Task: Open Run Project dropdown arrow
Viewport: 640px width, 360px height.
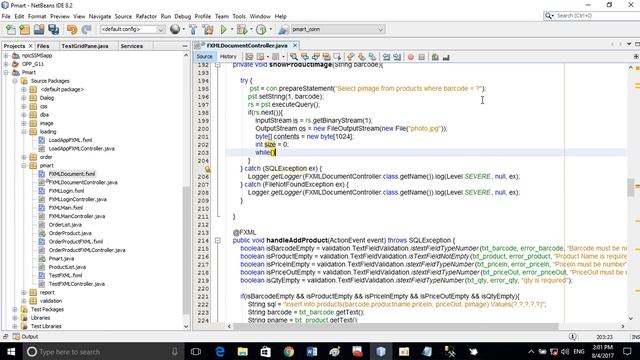Action: tap(232, 29)
